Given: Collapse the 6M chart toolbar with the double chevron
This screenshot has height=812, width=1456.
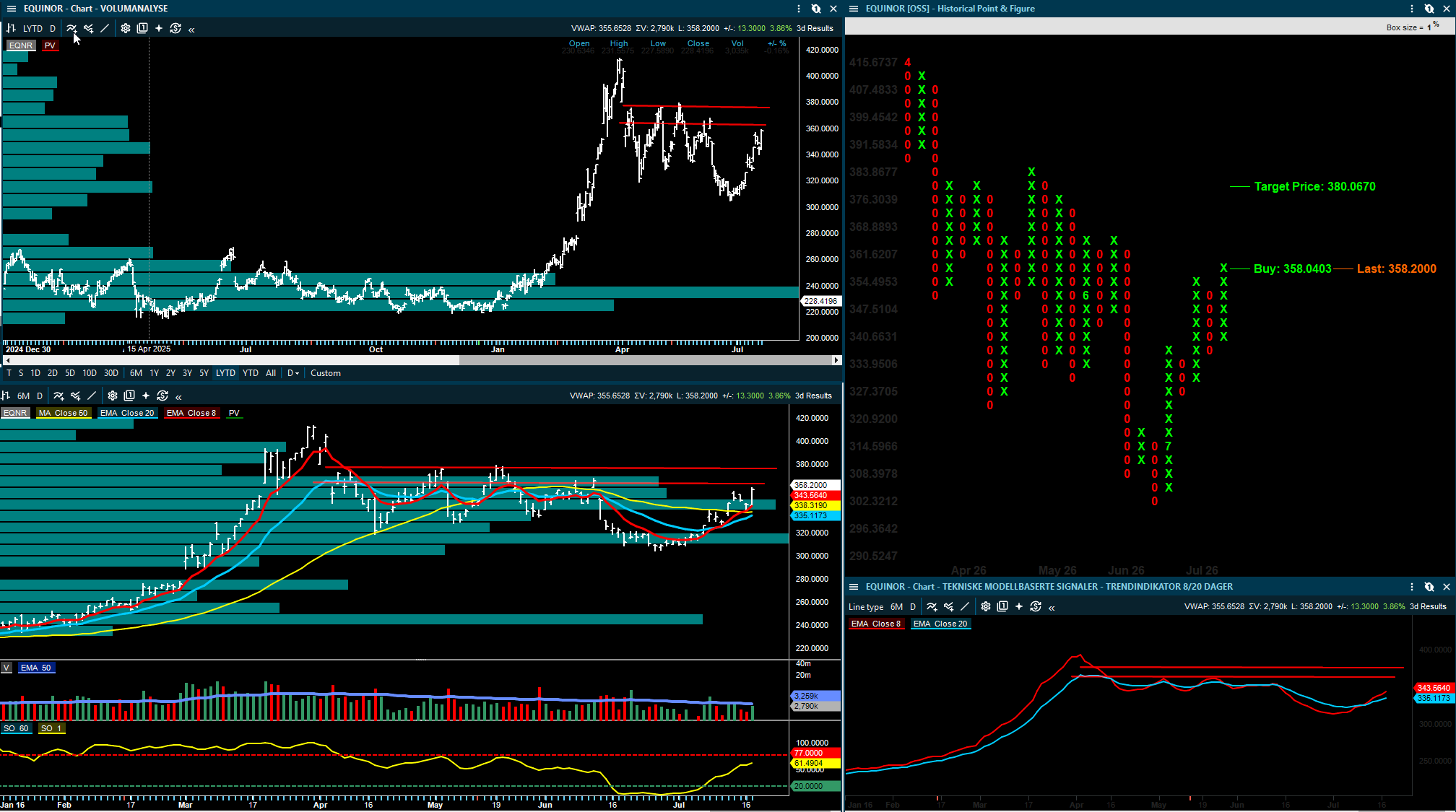Looking at the screenshot, I should tap(178, 397).
